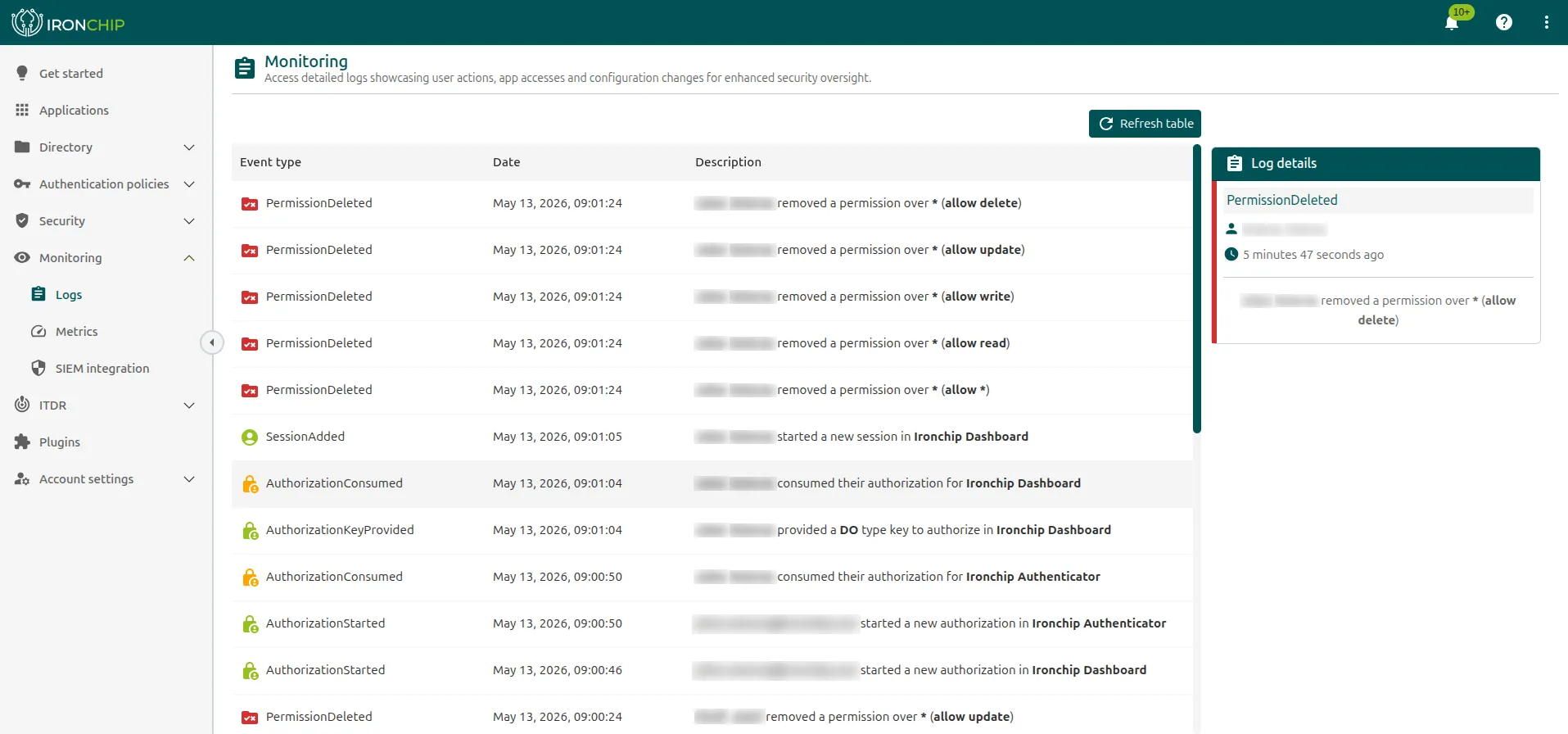Click the Get started lightbulb icon

pos(22,73)
